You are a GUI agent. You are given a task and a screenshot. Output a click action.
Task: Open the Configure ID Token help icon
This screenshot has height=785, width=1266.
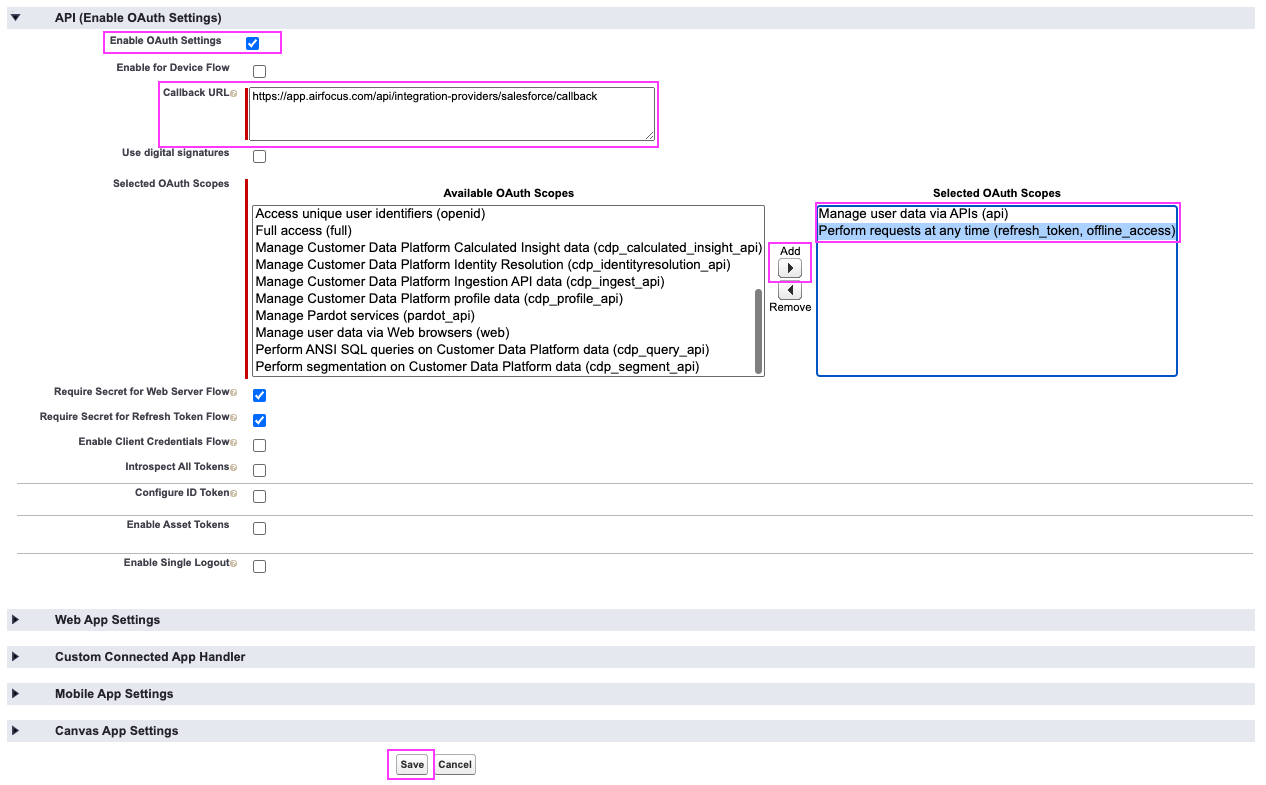[233, 491]
